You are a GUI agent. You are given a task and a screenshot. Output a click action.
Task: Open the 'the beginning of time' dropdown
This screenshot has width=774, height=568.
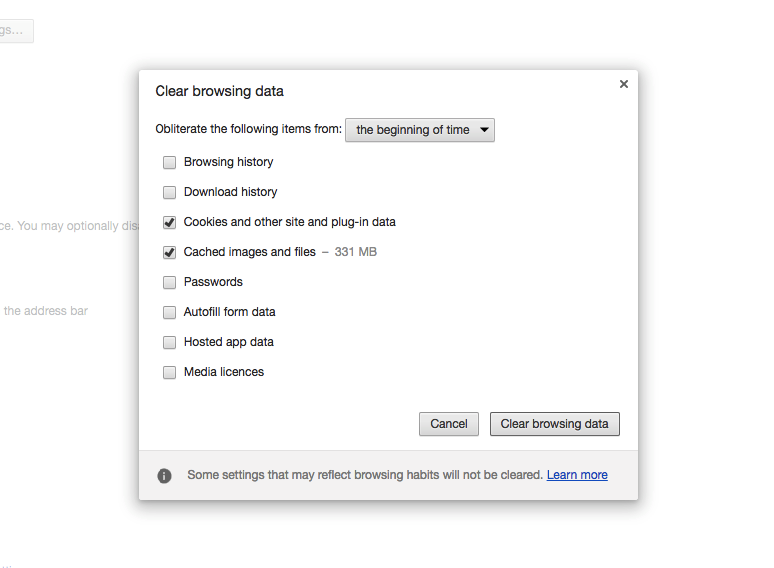(x=420, y=130)
